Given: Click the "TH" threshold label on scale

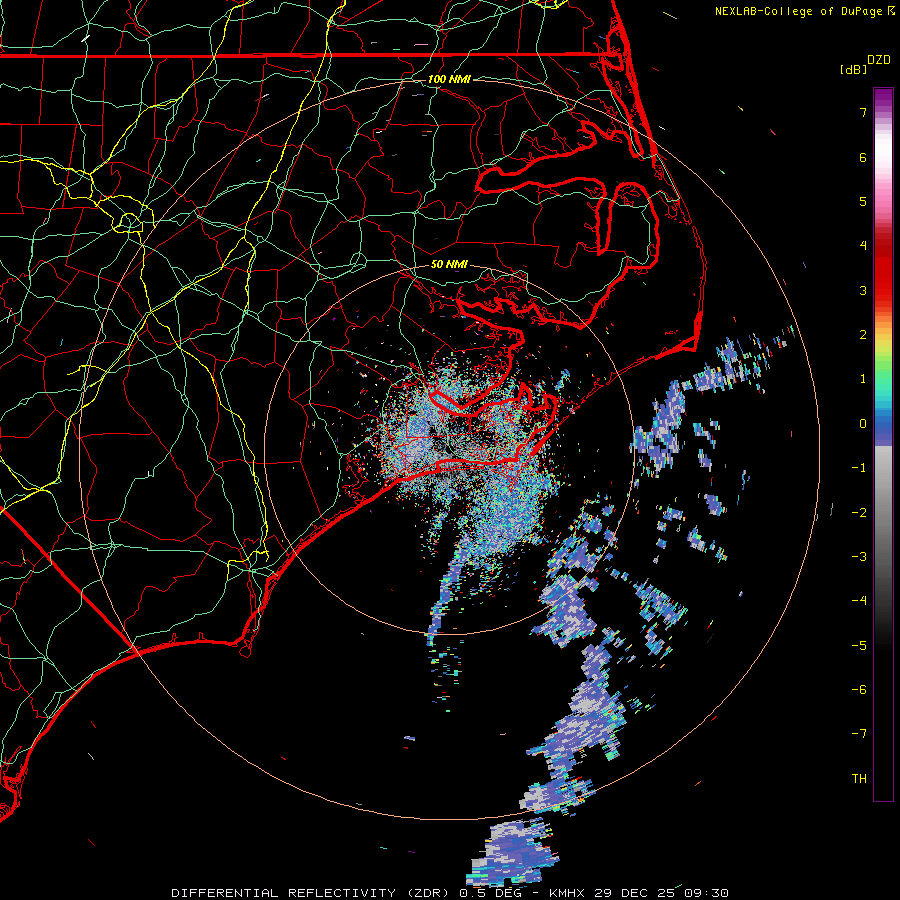Looking at the screenshot, I should coord(859,779).
